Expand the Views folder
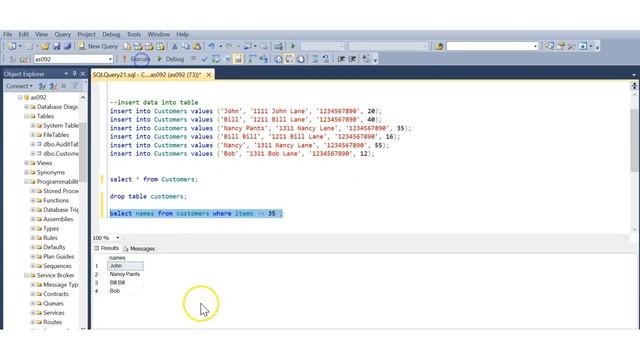 [x=27, y=163]
